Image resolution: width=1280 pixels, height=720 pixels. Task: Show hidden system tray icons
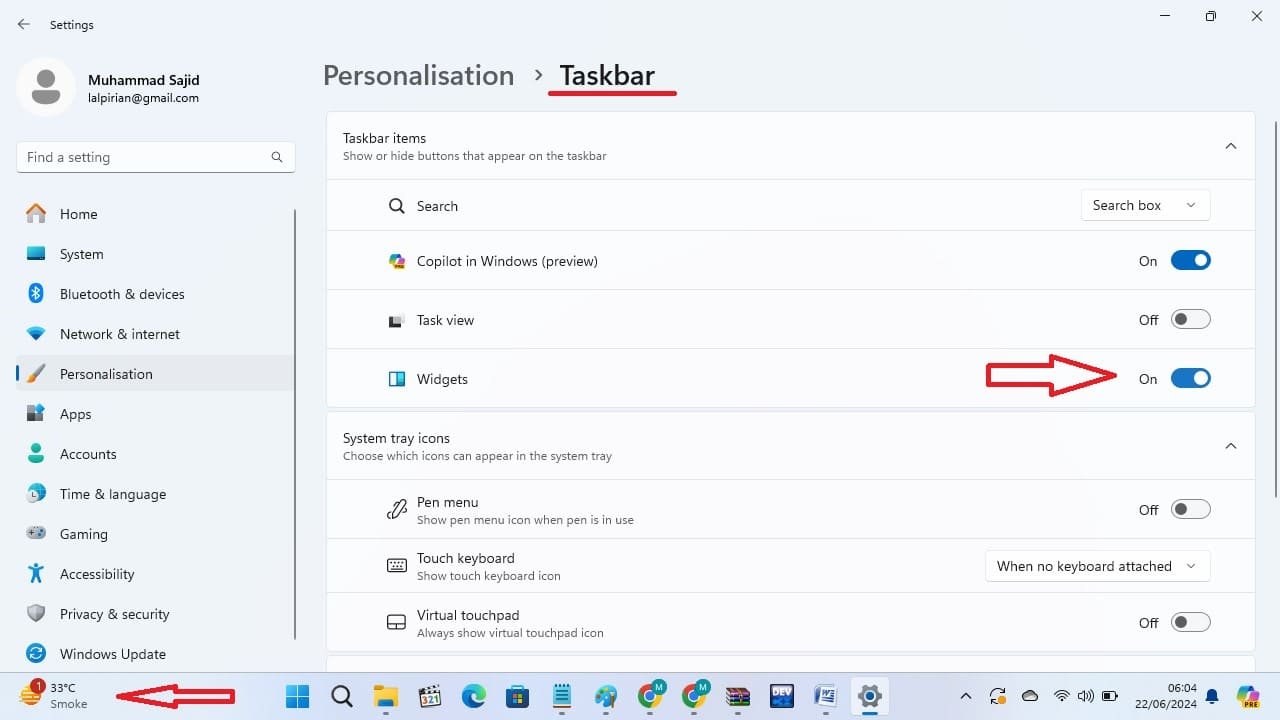coord(965,696)
